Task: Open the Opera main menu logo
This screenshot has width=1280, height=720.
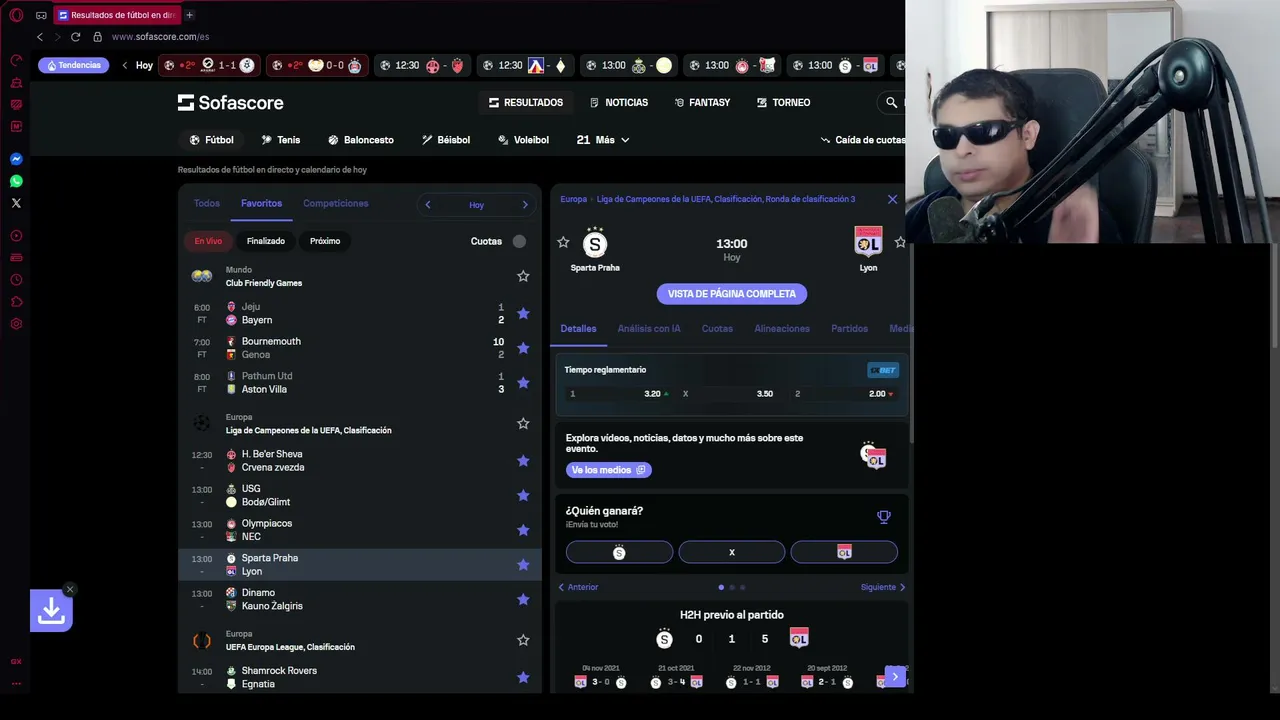Action: [x=16, y=15]
